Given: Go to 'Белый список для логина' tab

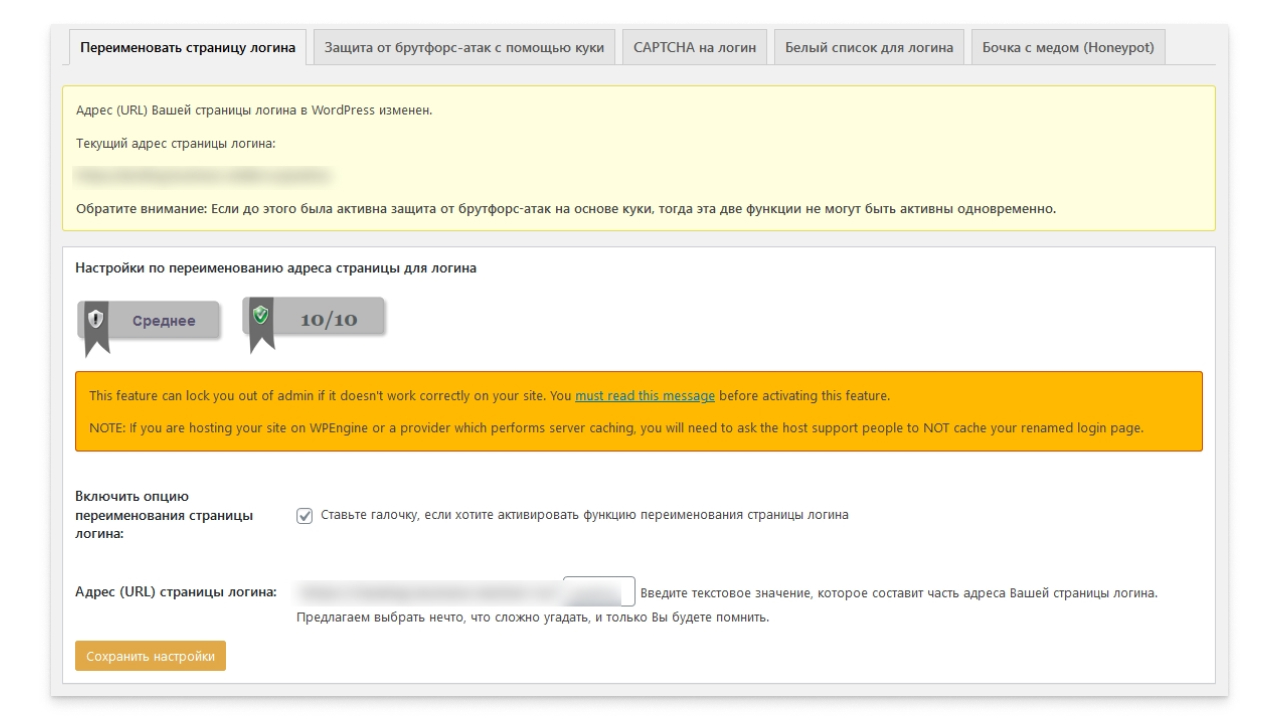Looking at the screenshot, I should point(868,48).
